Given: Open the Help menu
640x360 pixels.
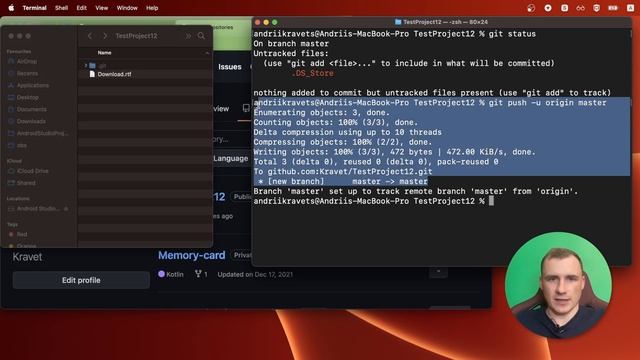Looking at the screenshot, I should [x=152, y=8].
